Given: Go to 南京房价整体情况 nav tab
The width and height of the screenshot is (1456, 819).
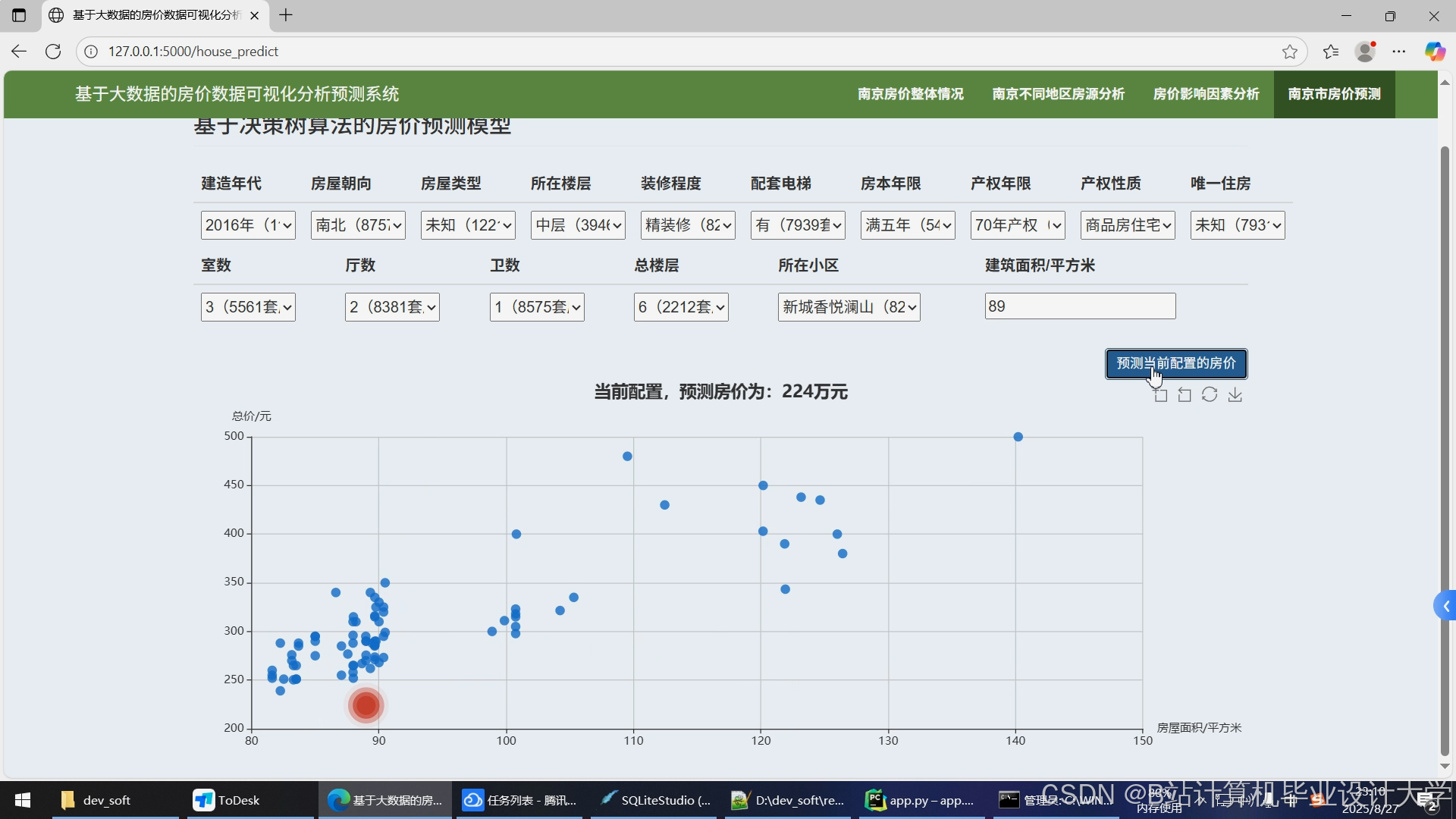Looking at the screenshot, I should (910, 94).
